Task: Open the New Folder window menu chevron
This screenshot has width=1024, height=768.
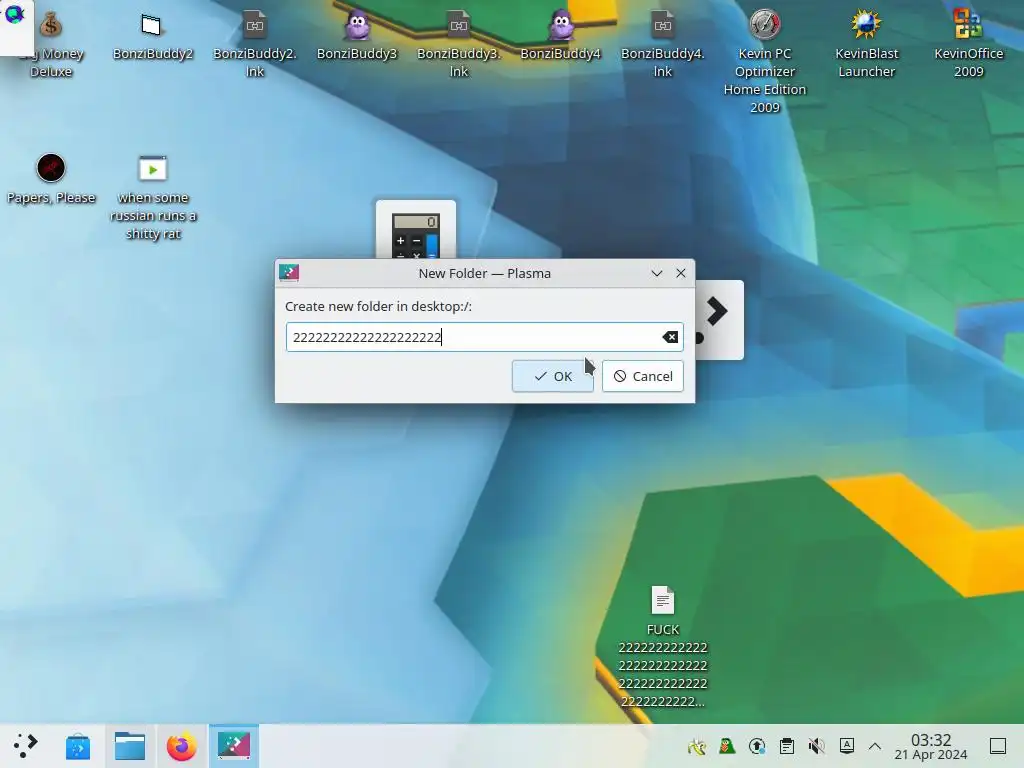Action: click(656, 273)
